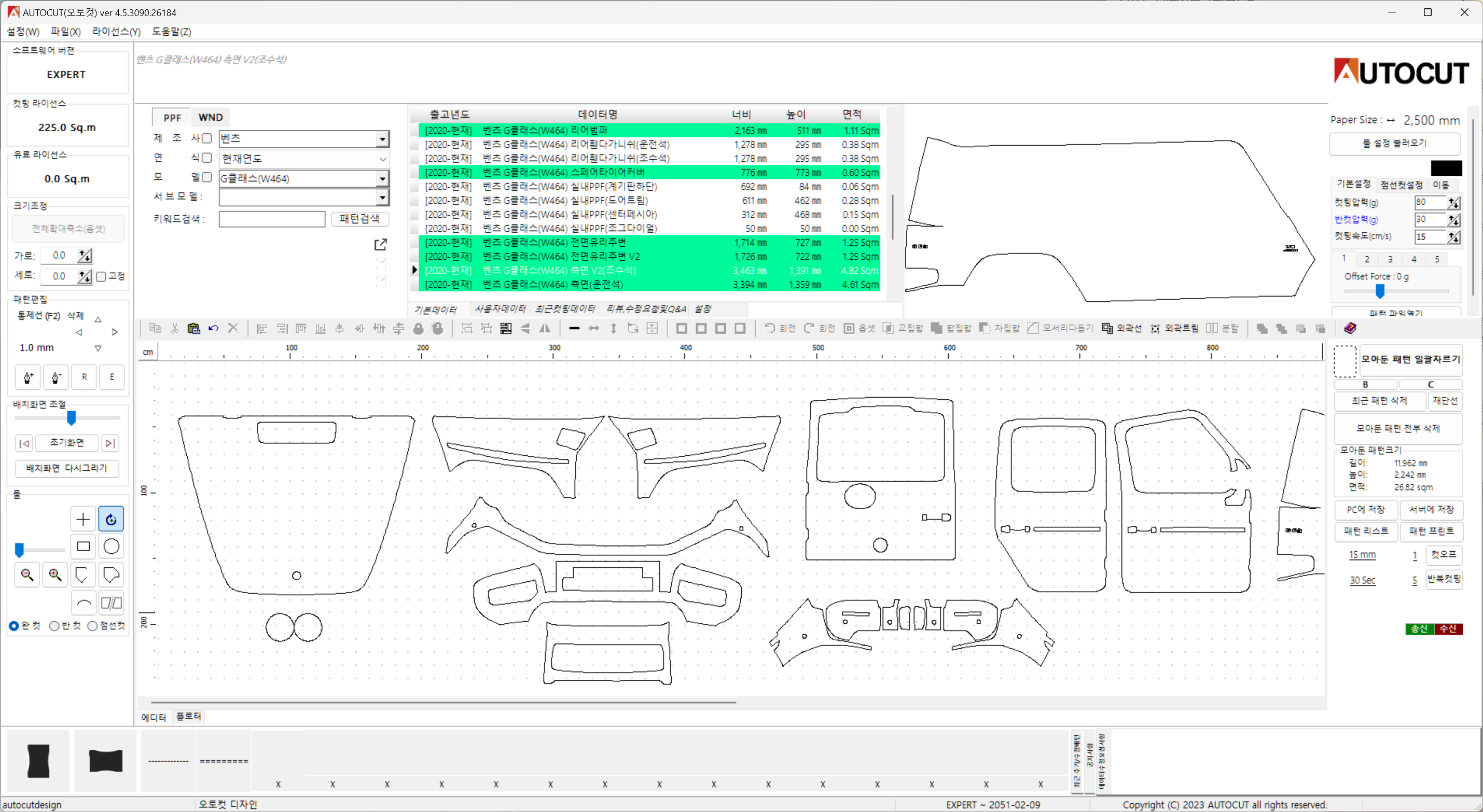The image size is (1483, 812).
Task: Open the empty 서브모델 dropdown
Action: tap(304, 198)
